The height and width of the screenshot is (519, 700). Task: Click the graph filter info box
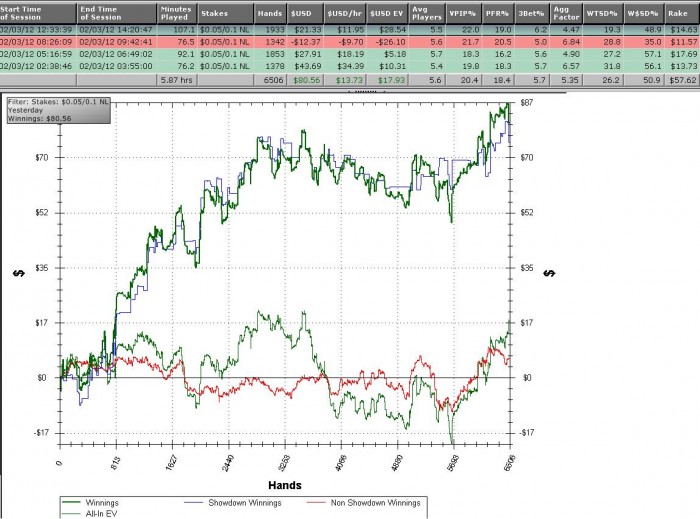pyautogui.click(x=58, y=110)
